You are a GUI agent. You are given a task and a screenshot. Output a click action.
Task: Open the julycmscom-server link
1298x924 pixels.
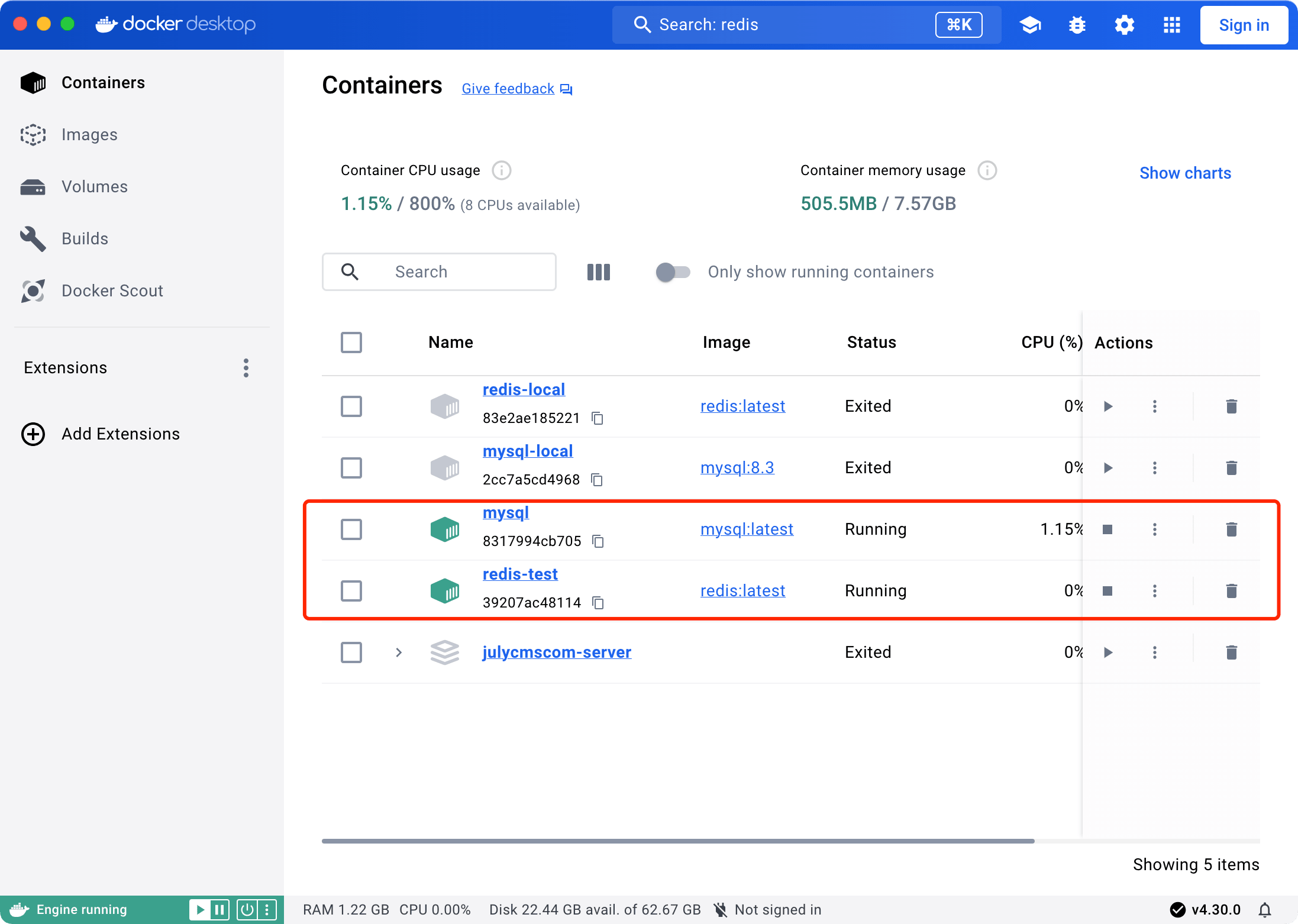[557, 652]
